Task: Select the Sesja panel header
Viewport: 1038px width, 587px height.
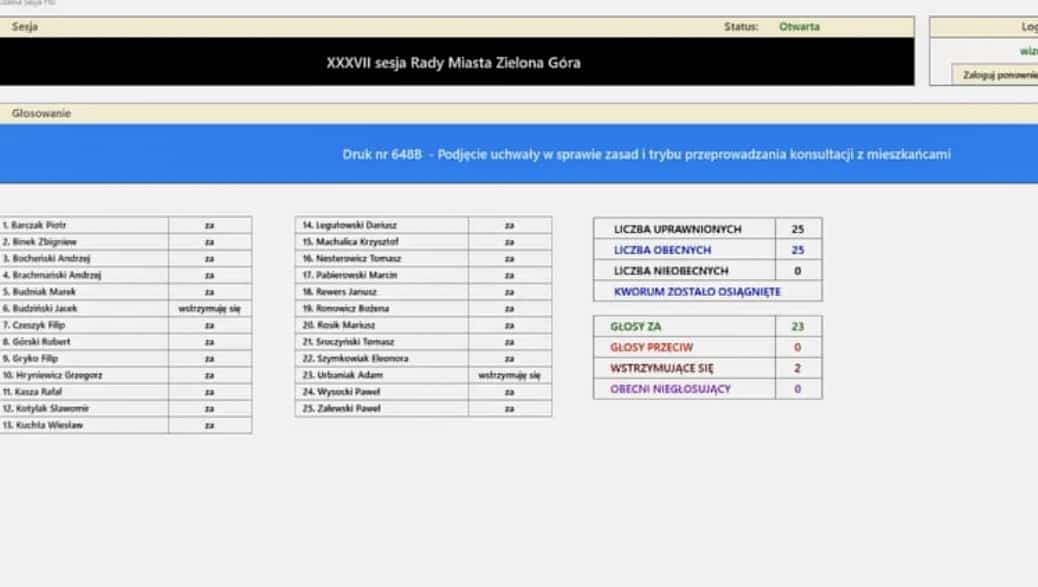Action: (x=25, y=27)
